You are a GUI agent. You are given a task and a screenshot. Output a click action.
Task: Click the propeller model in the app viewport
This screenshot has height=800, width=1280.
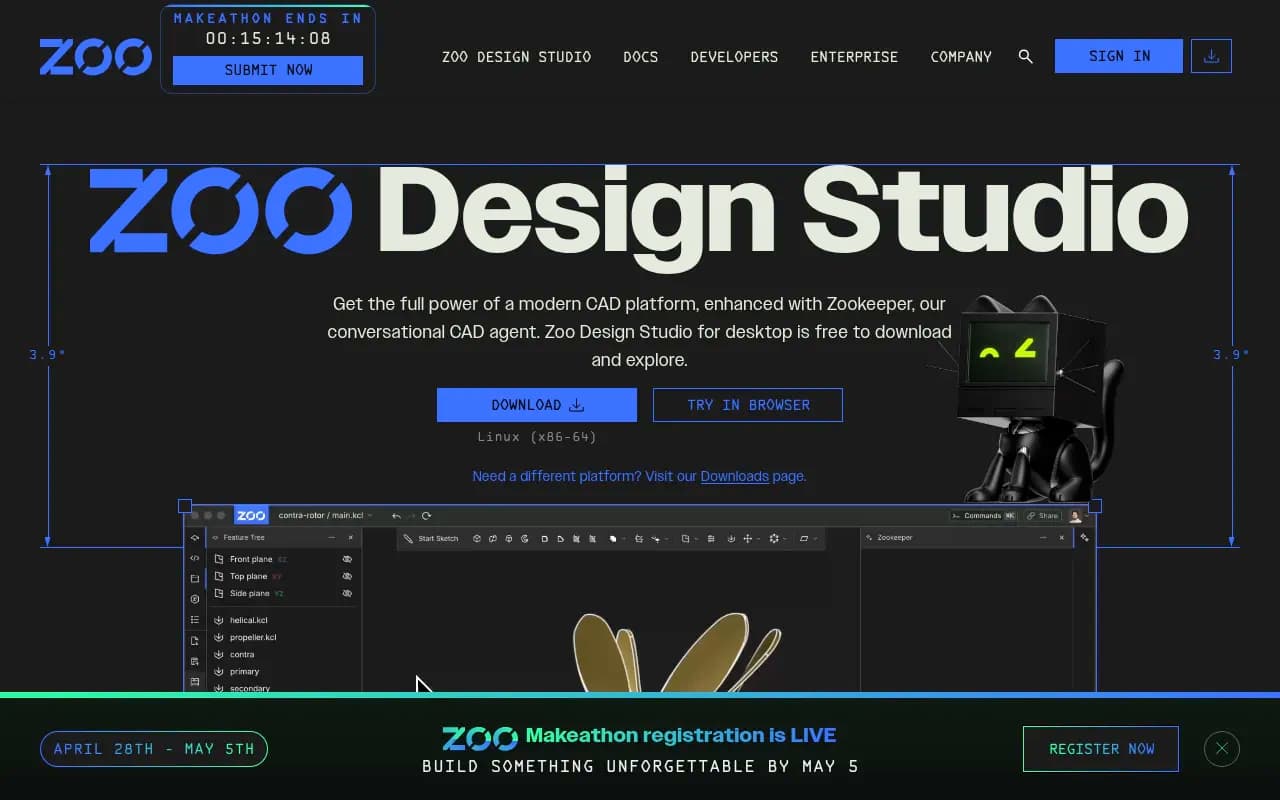point(676,652)
